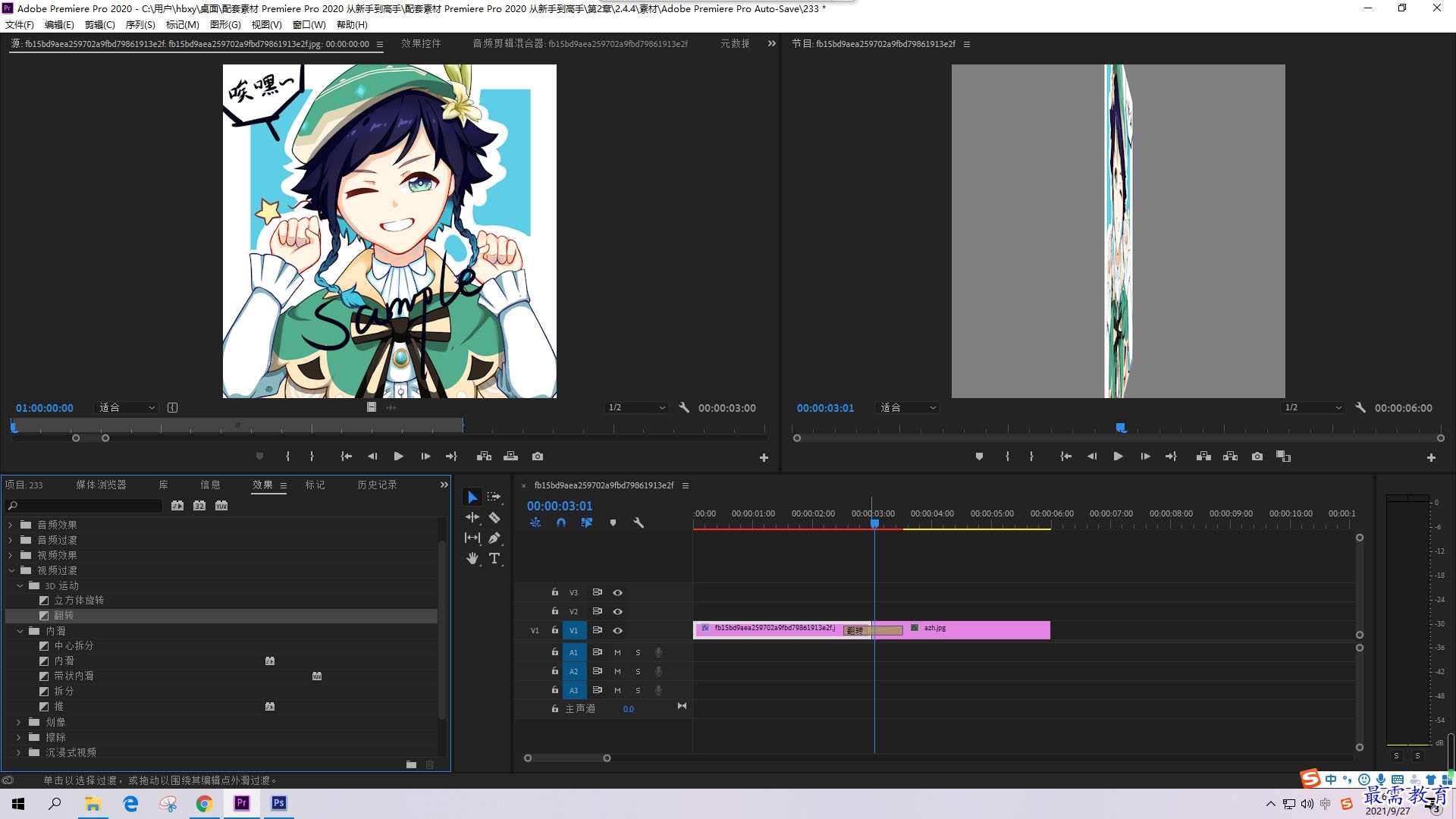Step forward one frame in Program monitor
Image resolution: width=1456 pixels, height=819 pixels.
1145,457
